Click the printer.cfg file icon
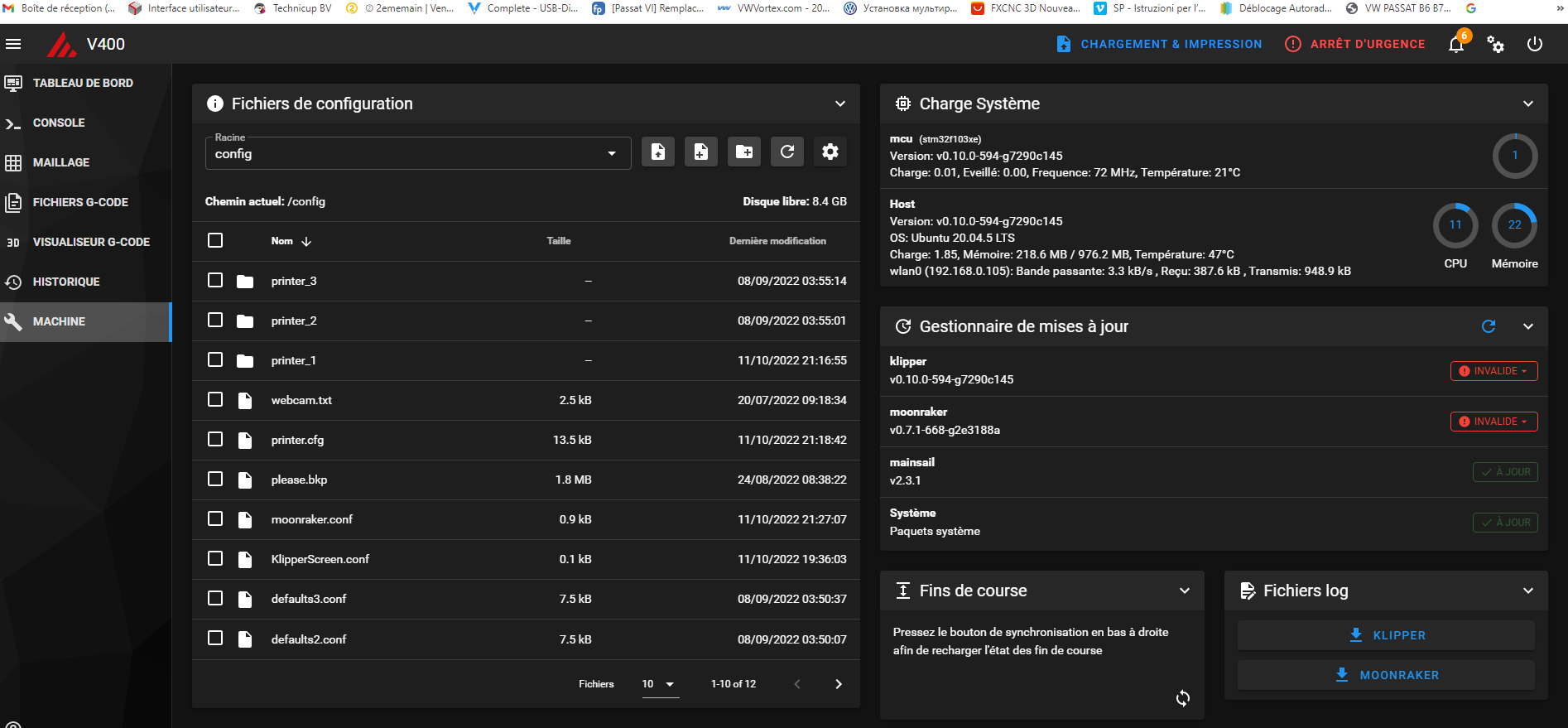 click(245, 441)
